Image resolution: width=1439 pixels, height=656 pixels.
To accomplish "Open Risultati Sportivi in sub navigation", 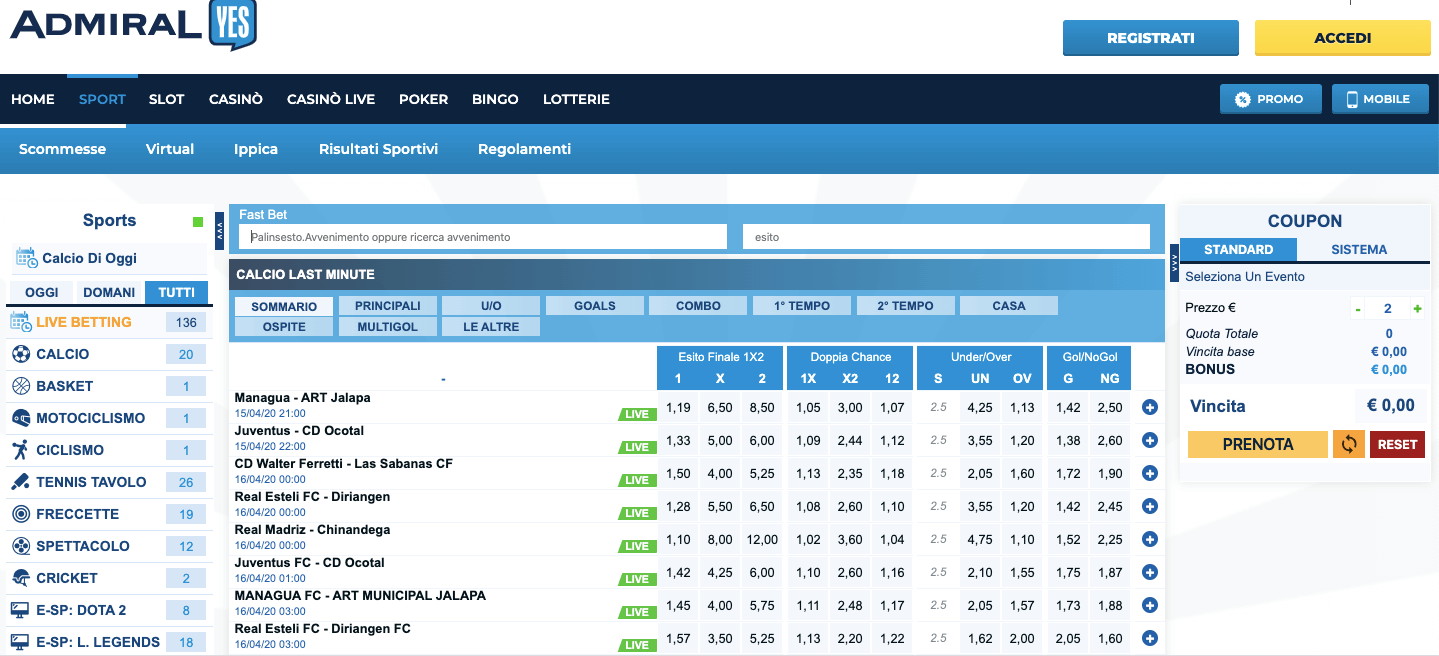I will 378,149.
